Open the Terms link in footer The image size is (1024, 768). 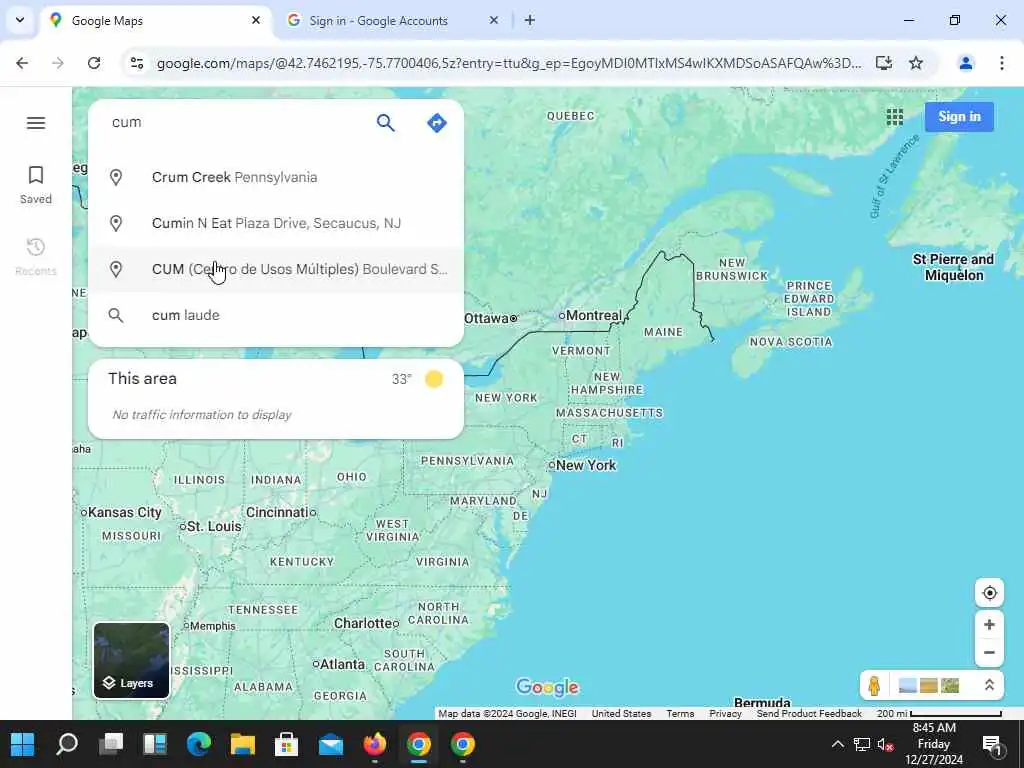click(680, 714)
